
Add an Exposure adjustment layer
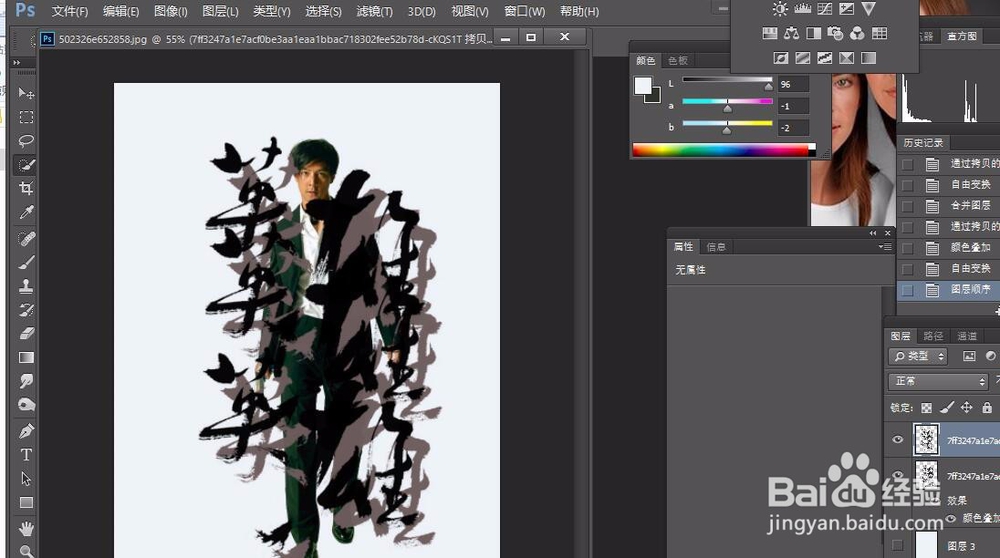pyautogui.click(x=846, y=9)
